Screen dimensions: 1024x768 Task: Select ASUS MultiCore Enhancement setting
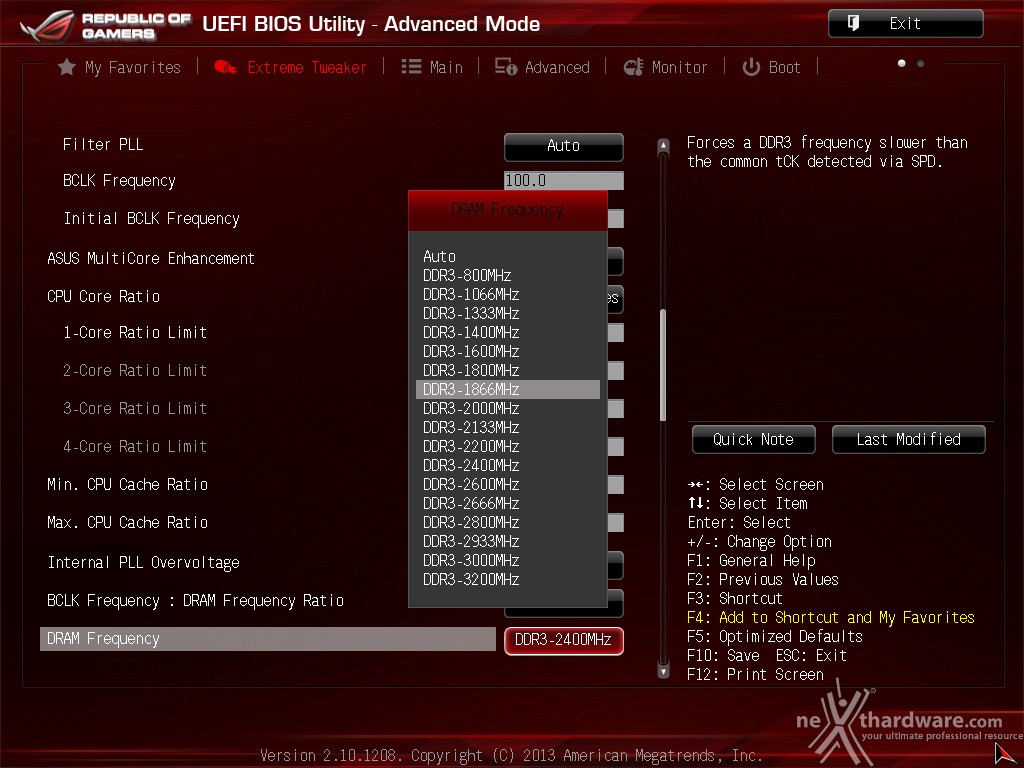click(x=151, y=258)
